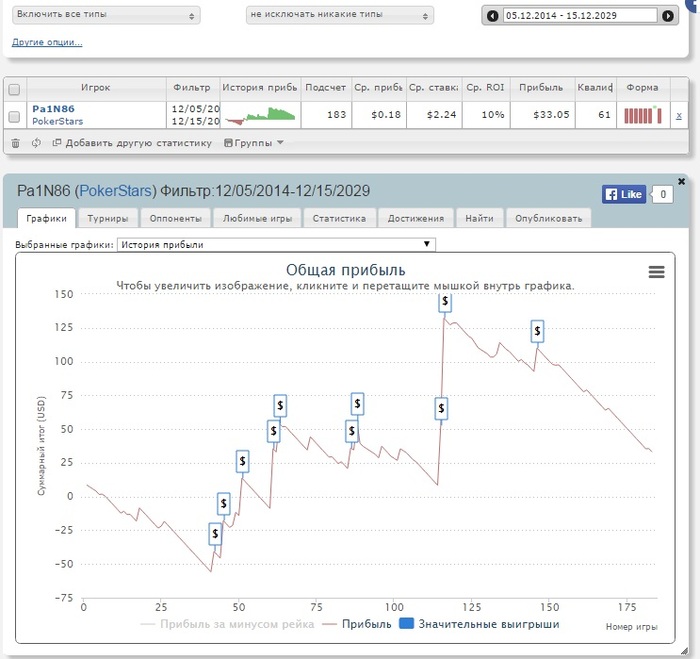Screen dimensions: 700x659
Task: Click the Facebook Like button
Action: point(624,194)
